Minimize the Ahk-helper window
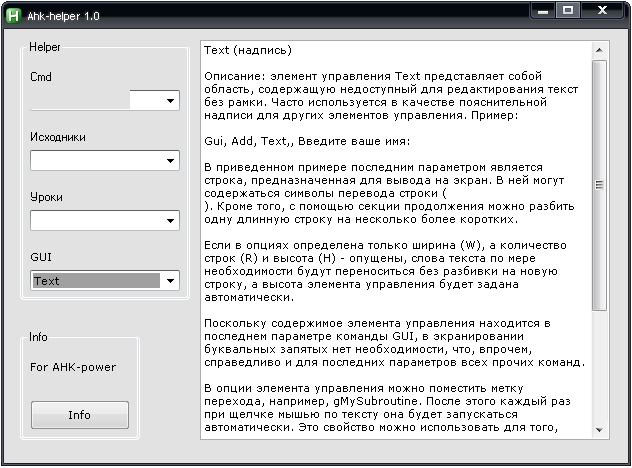Screen dimensions: 632x468 (x=543, y=11)
